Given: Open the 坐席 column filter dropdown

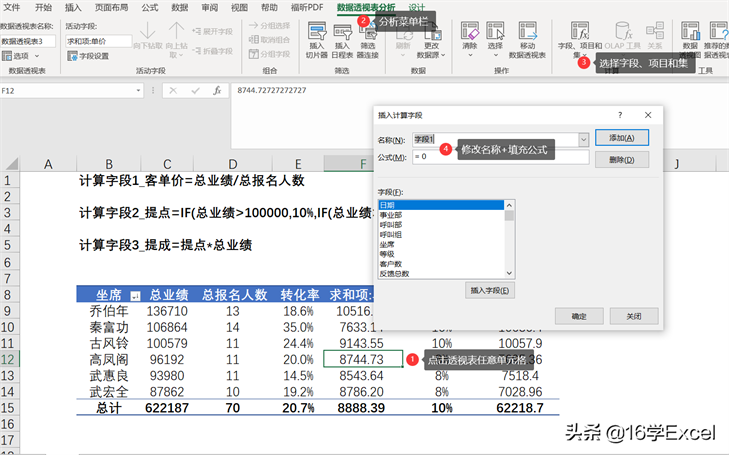Looking at the screenshot, I should (x=134, y=296).
